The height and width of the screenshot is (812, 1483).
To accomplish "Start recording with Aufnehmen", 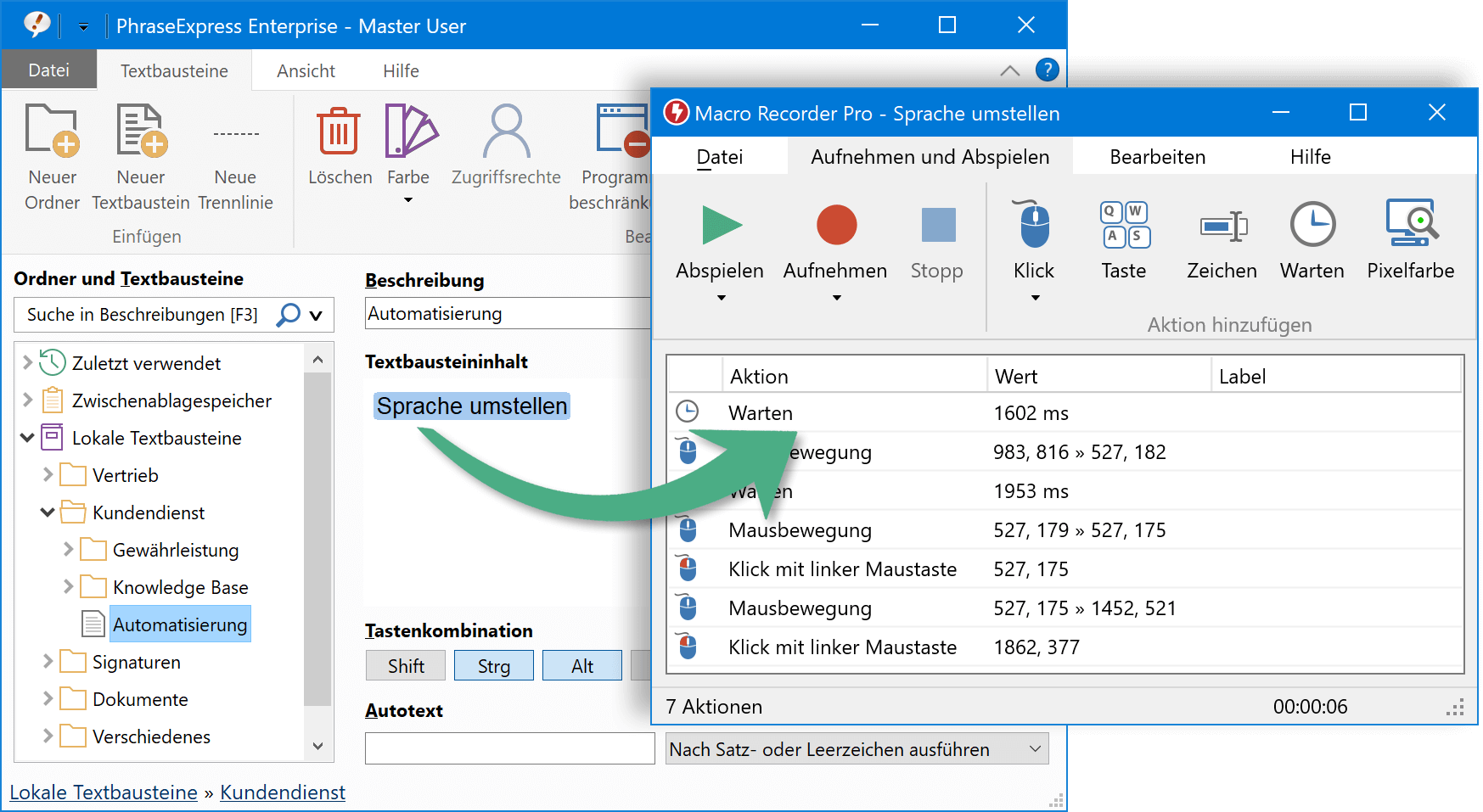I will coord(836,225).
